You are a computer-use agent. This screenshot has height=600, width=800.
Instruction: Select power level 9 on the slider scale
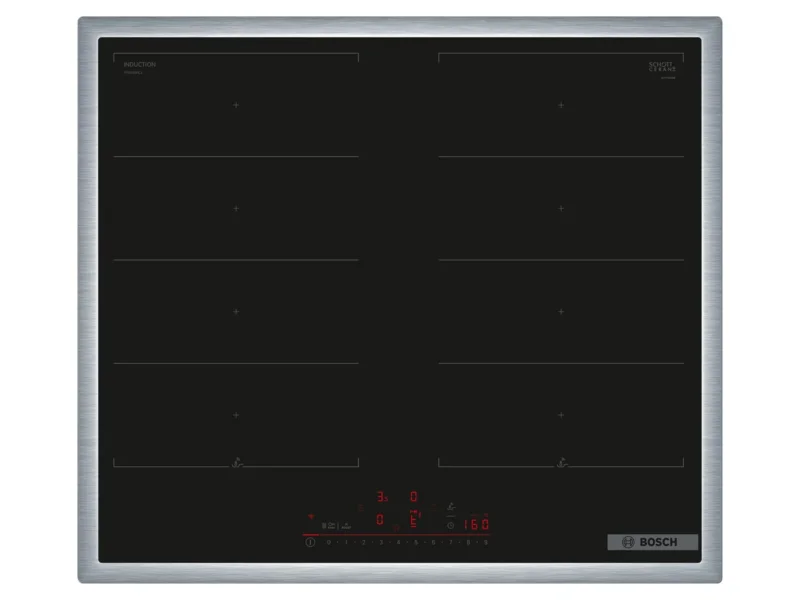point(486,542)
